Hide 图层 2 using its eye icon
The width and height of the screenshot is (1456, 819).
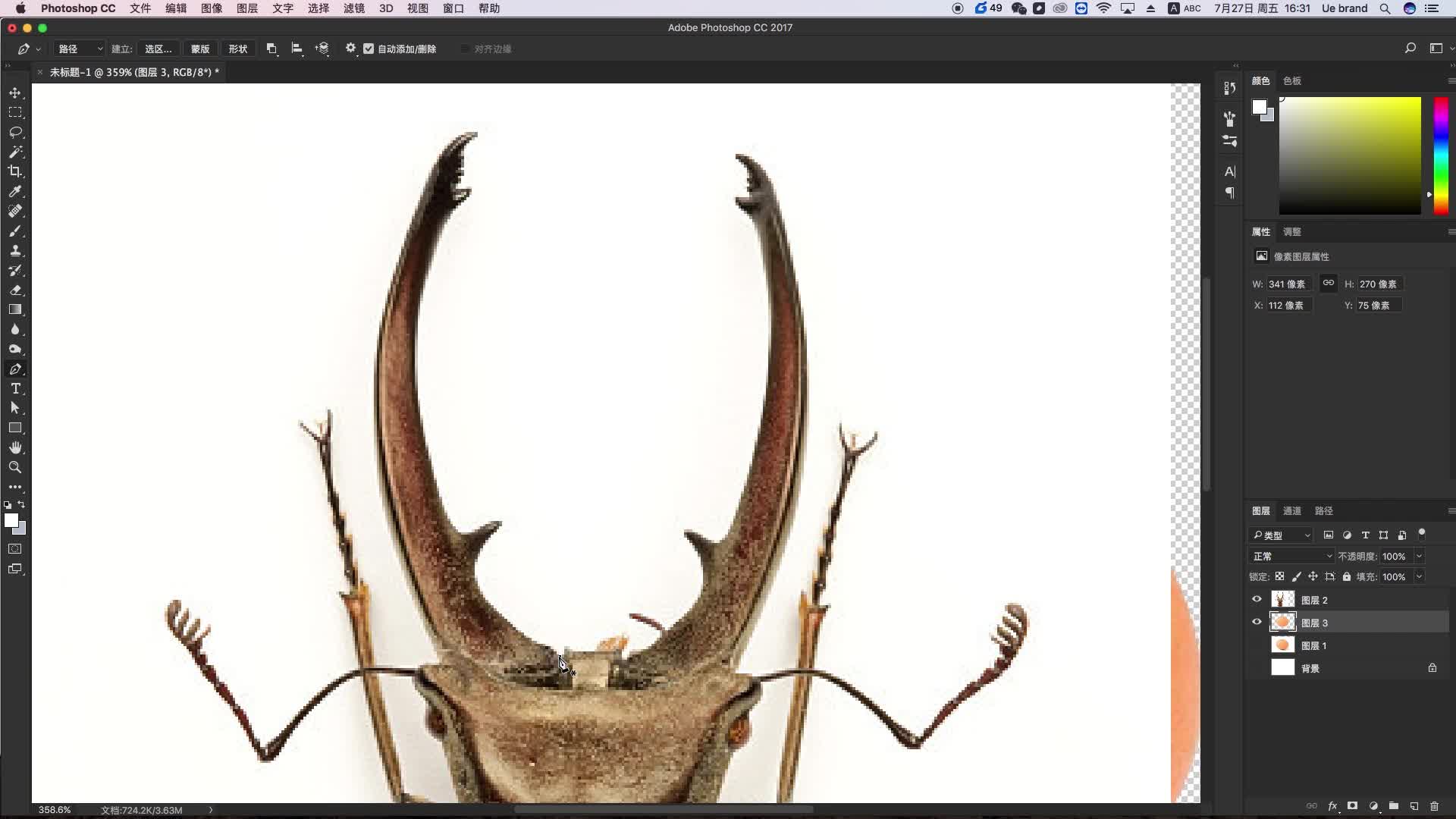click(1257, 599)
